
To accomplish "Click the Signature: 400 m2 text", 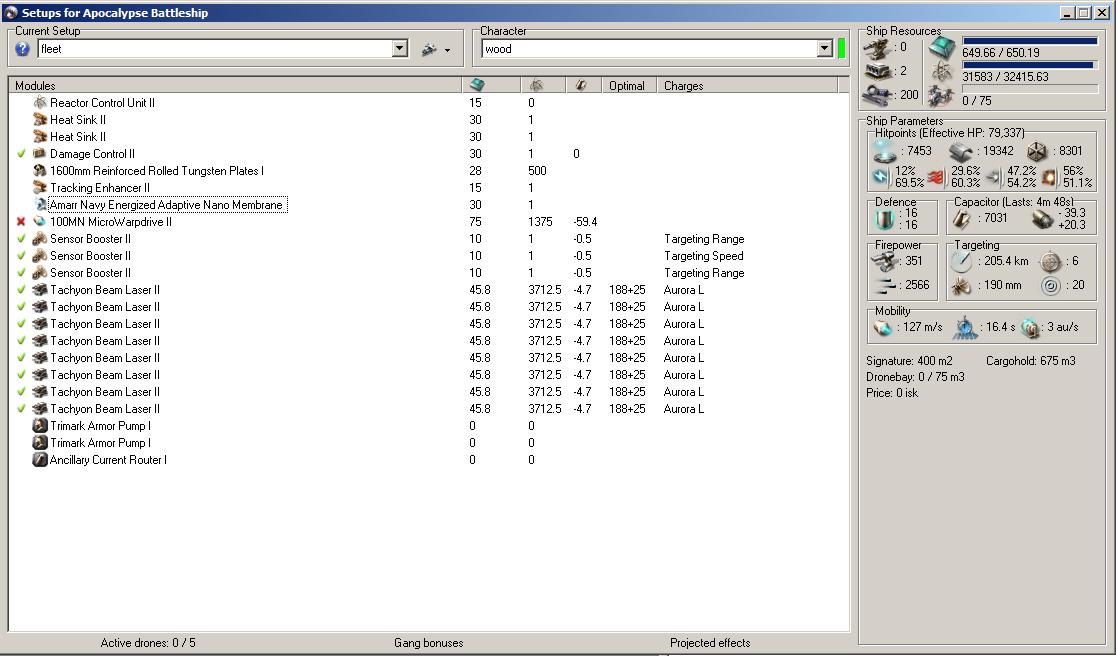I will click(909, 361).
